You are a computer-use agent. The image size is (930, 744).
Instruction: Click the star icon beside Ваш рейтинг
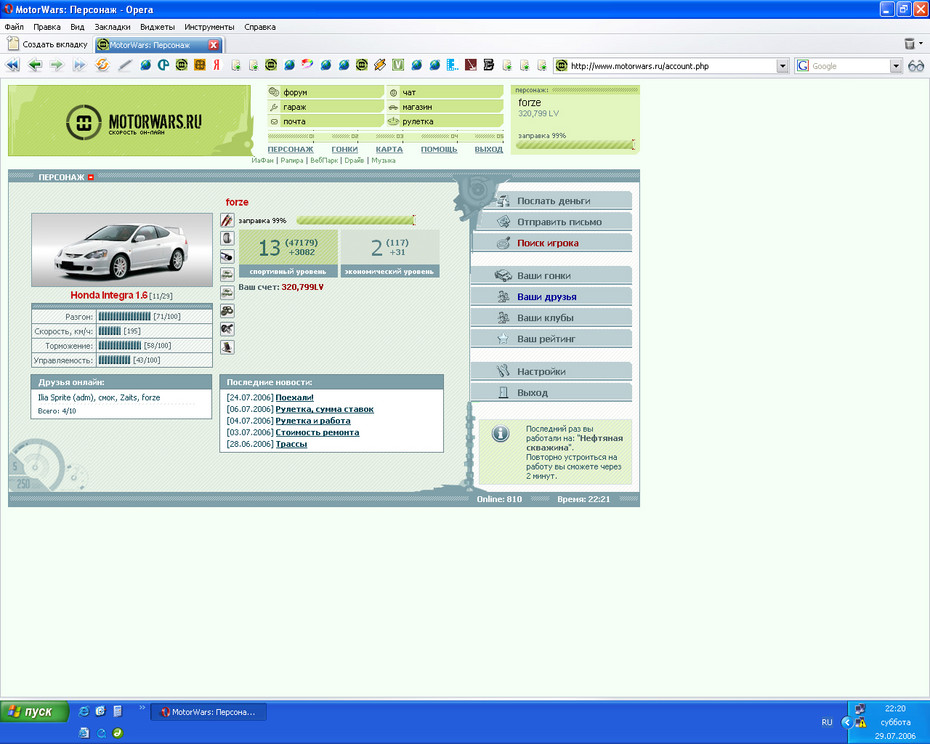[504, 339]
